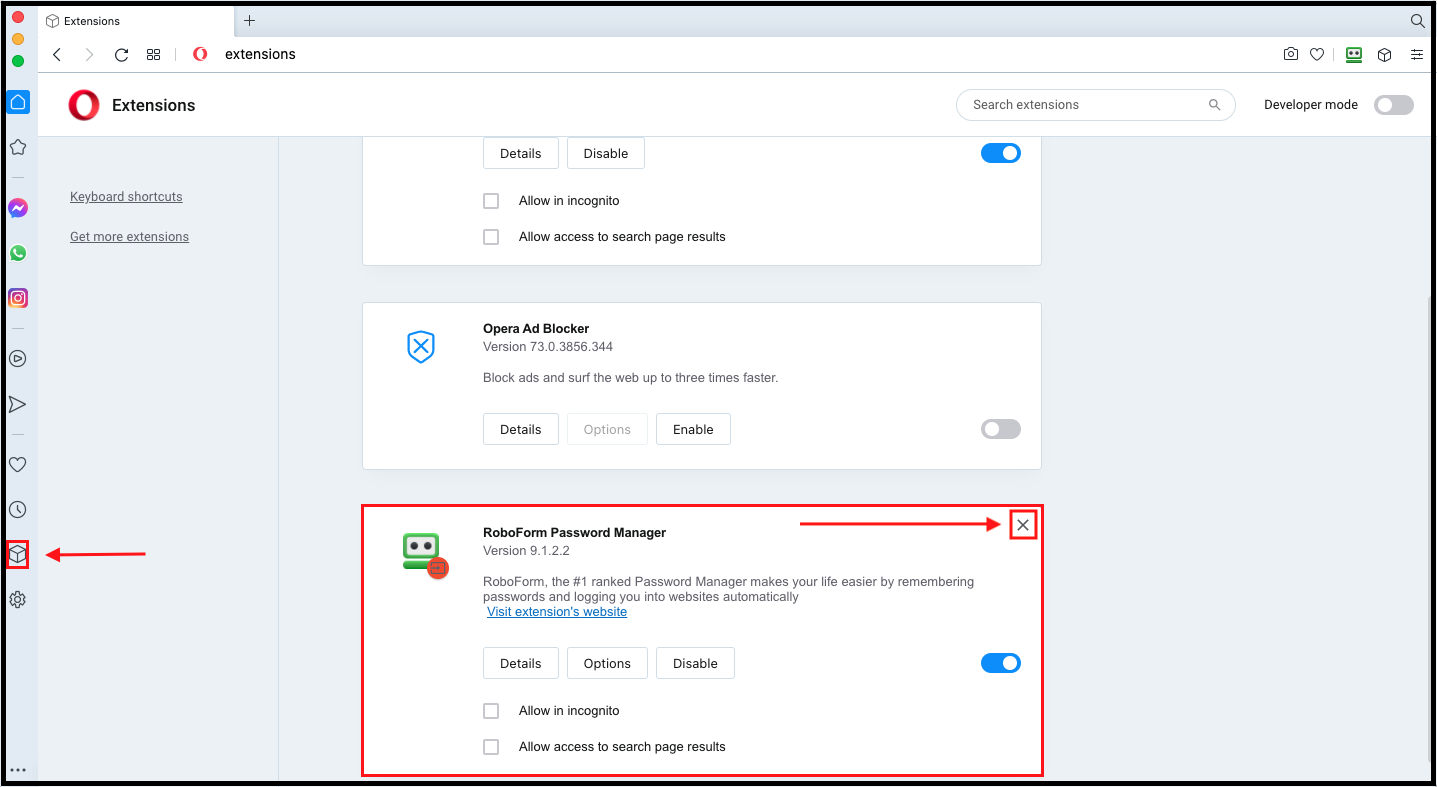Click Enable for Opera Ad Blocker
1437x787 pixels.
pos(693,429)
